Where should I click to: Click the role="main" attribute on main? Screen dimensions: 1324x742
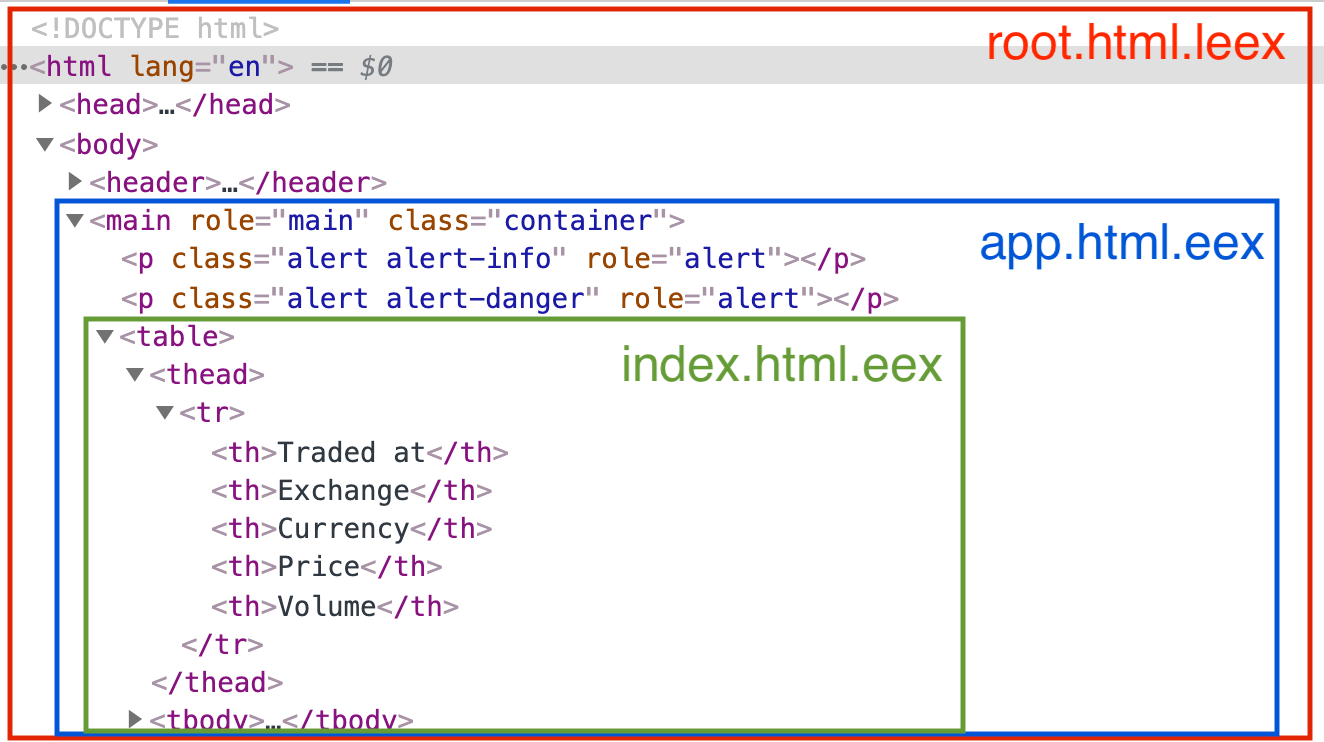pos(281,220)
